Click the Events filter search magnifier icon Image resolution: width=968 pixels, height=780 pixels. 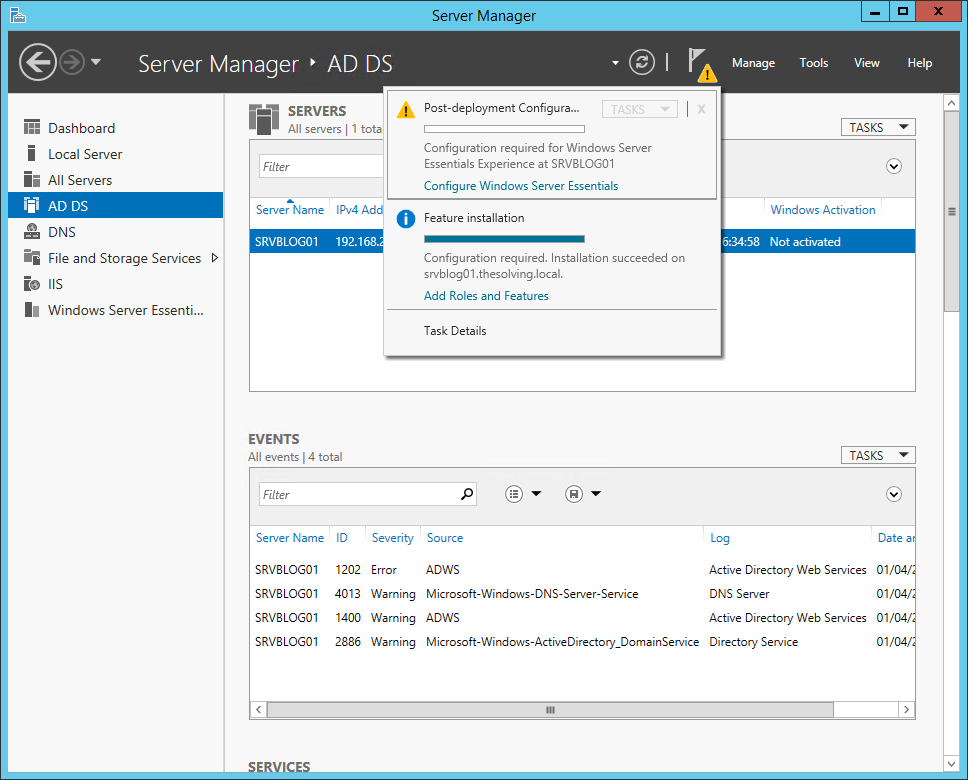tap(467, 493)
